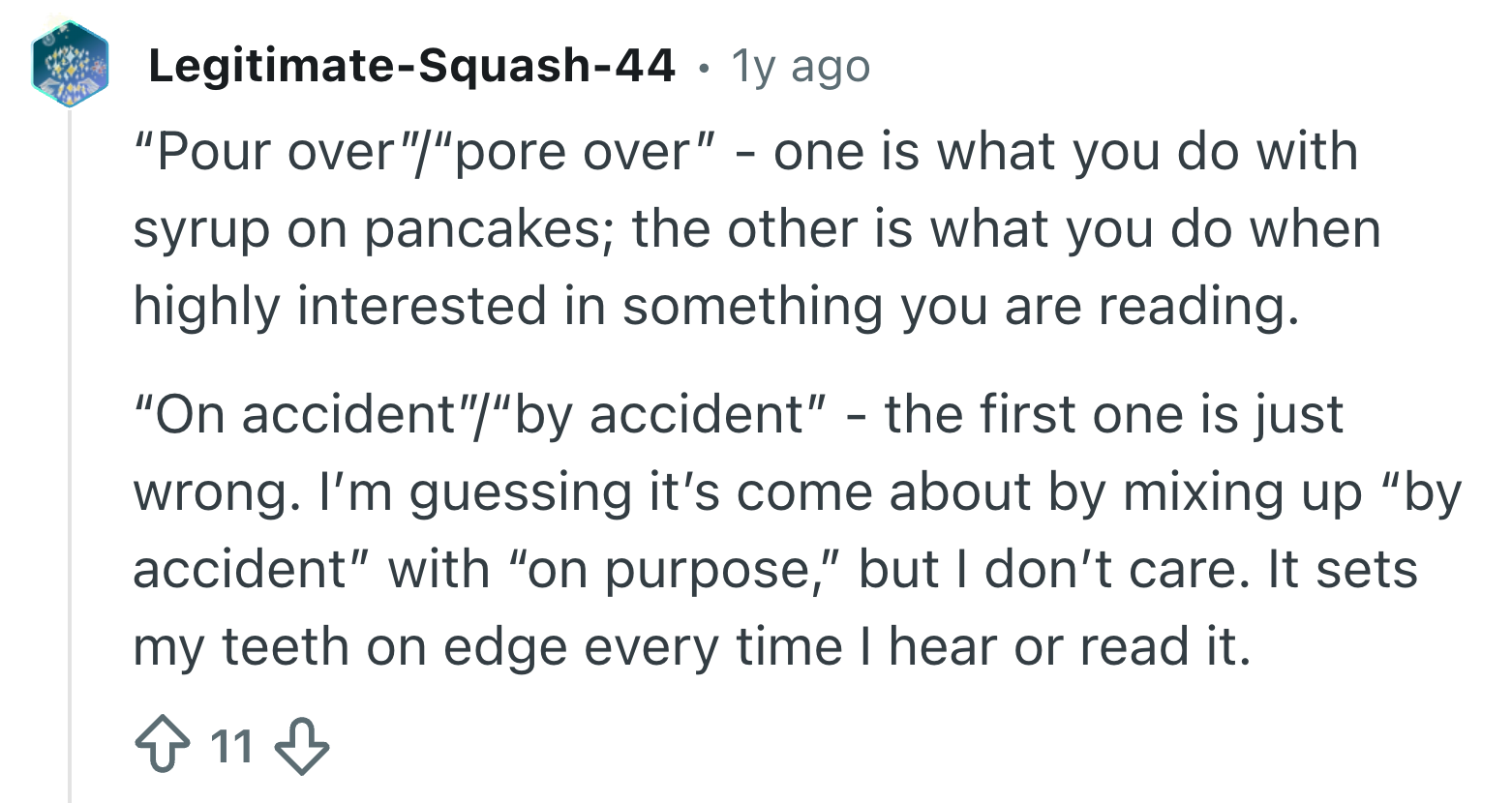The width and height of the screenshot is (1512, 803).
Task: Click the vote count of 11
Action: (x=231, y=746)
